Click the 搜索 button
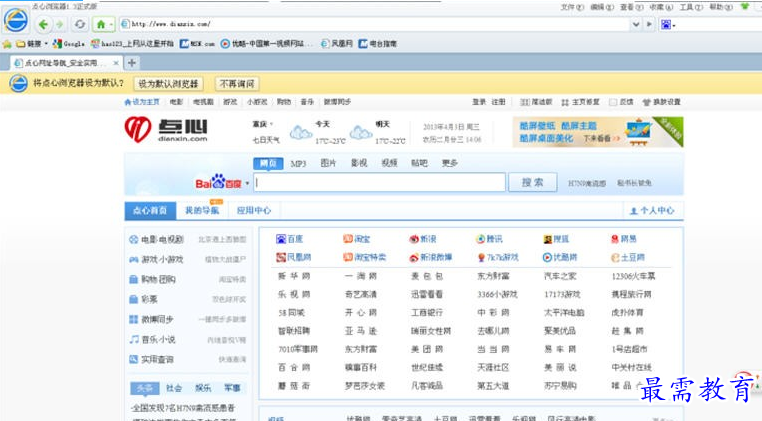Image resolution: width=762 pixels, height=421 pixels. [x=533, y=183]
